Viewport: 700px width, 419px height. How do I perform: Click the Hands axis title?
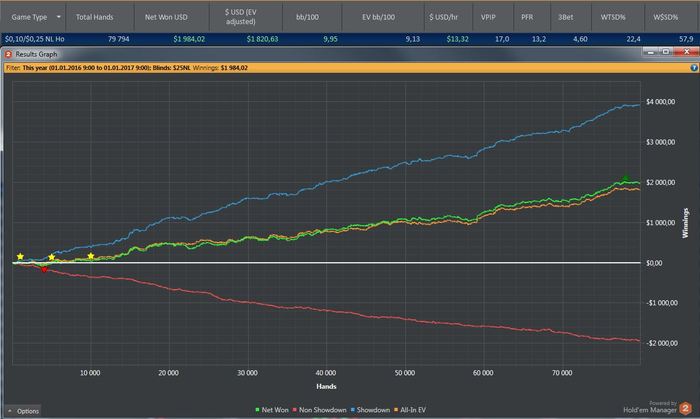tap(326, 386)
